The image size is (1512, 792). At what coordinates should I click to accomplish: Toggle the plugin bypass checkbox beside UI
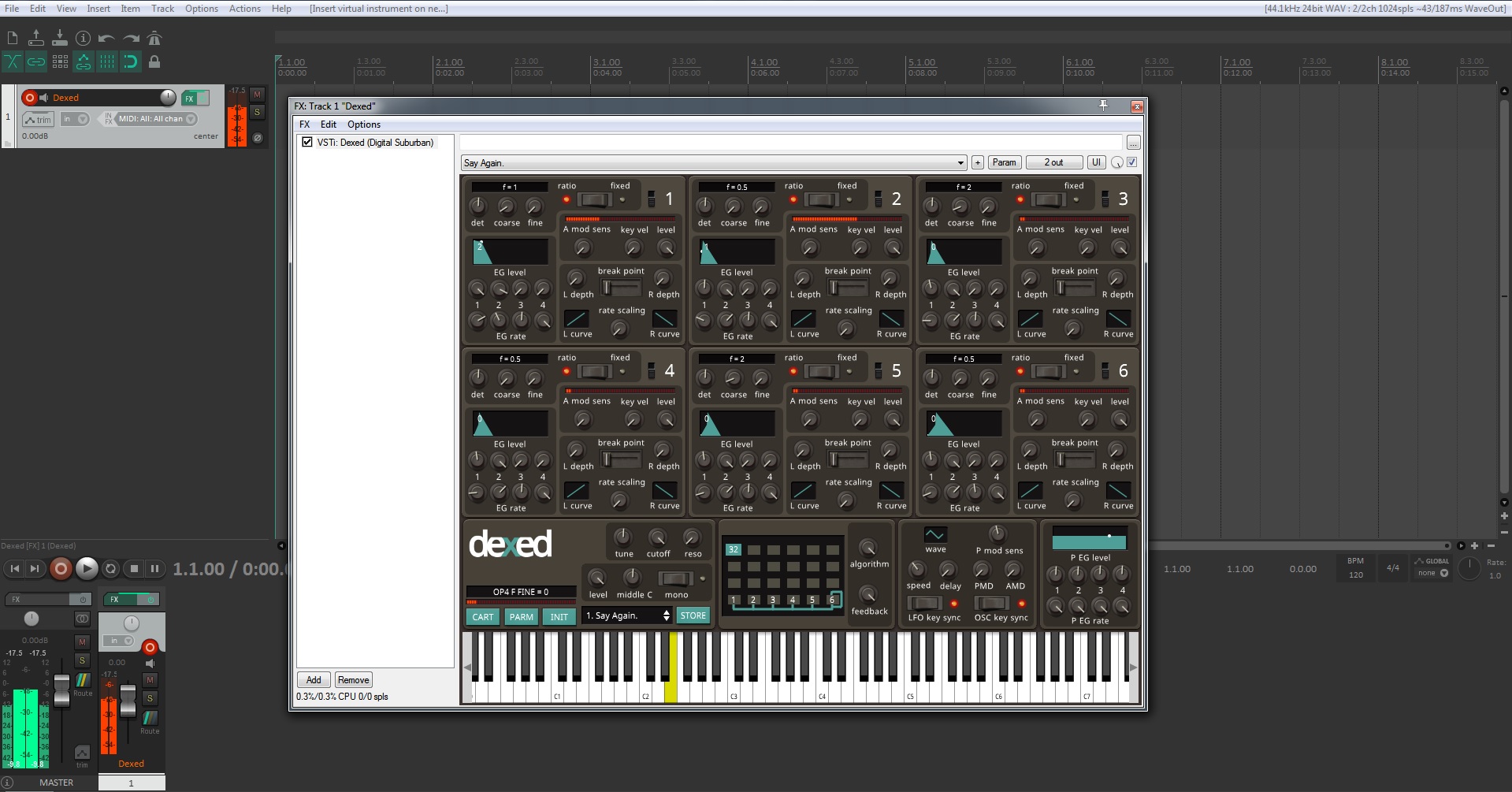(x=1132, y=162)
